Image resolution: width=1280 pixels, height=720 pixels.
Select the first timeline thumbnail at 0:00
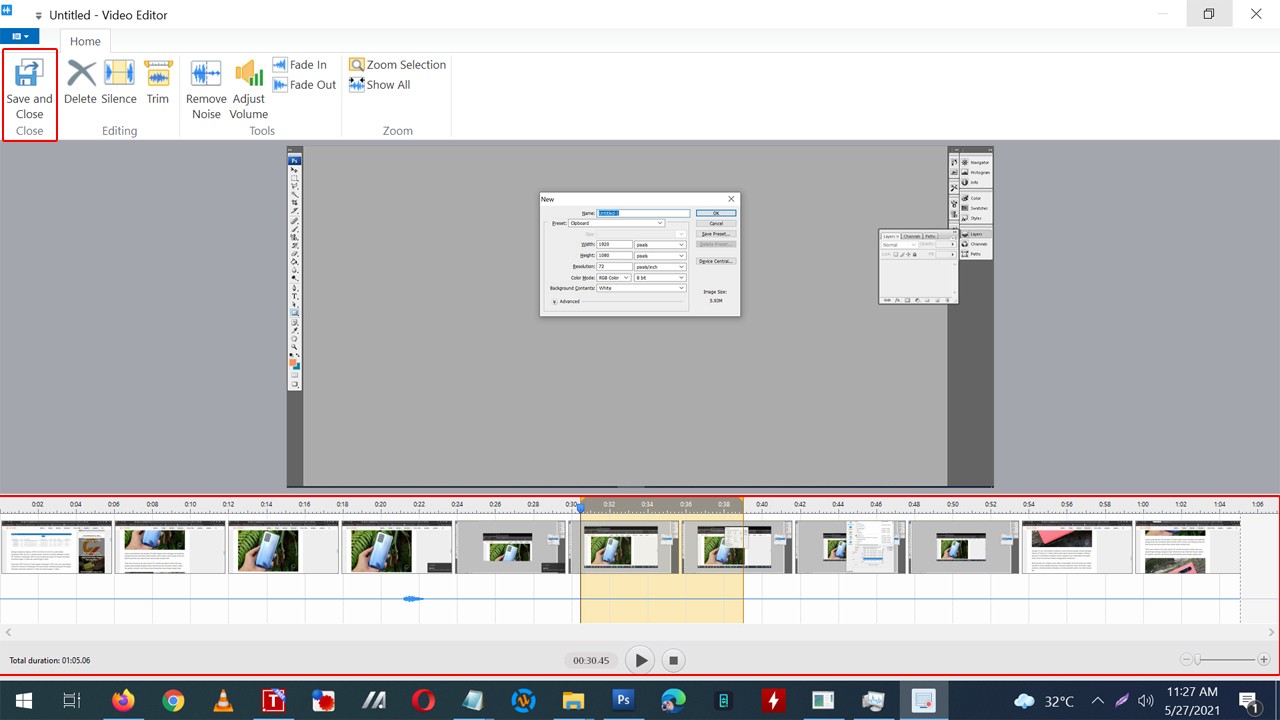point(57,546)
